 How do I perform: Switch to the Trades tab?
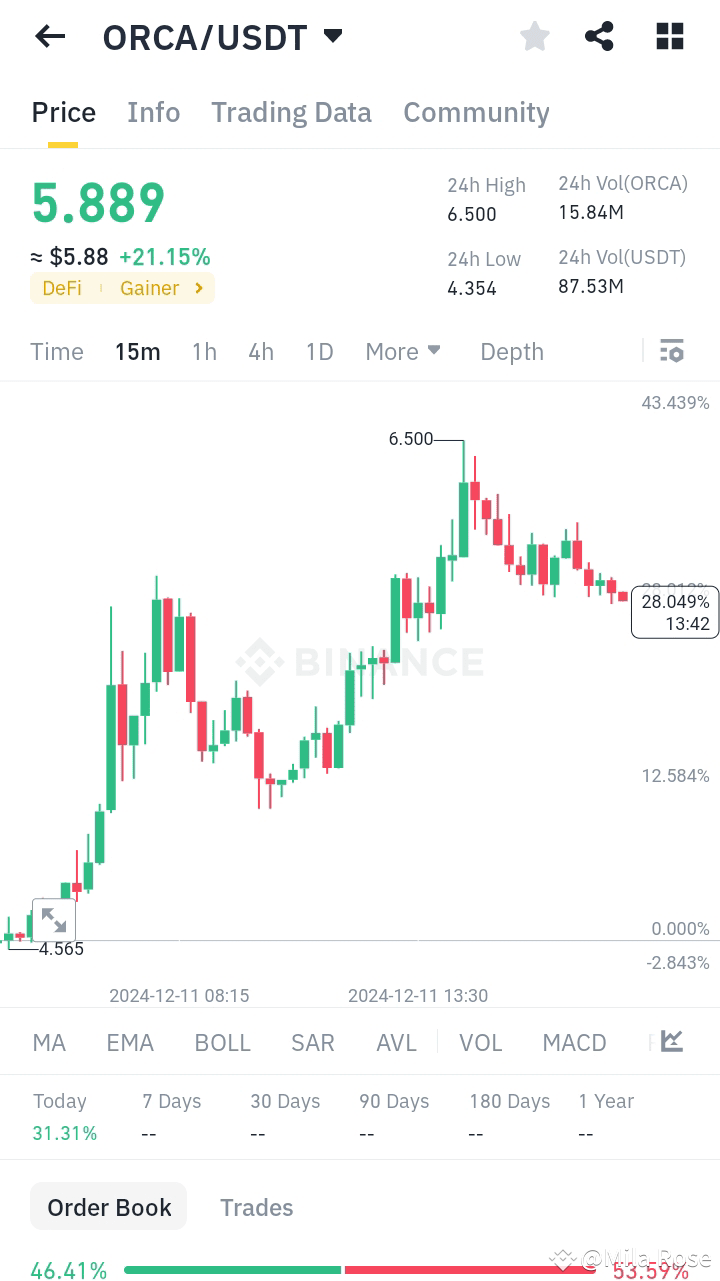pos(257,1207)
